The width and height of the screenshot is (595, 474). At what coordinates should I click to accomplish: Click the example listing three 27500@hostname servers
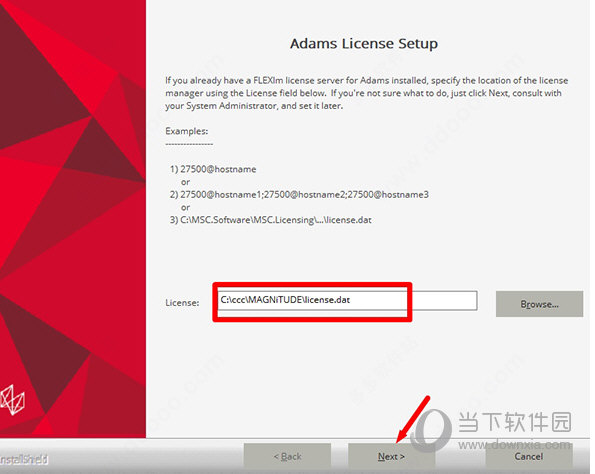[x=299, y=195]
